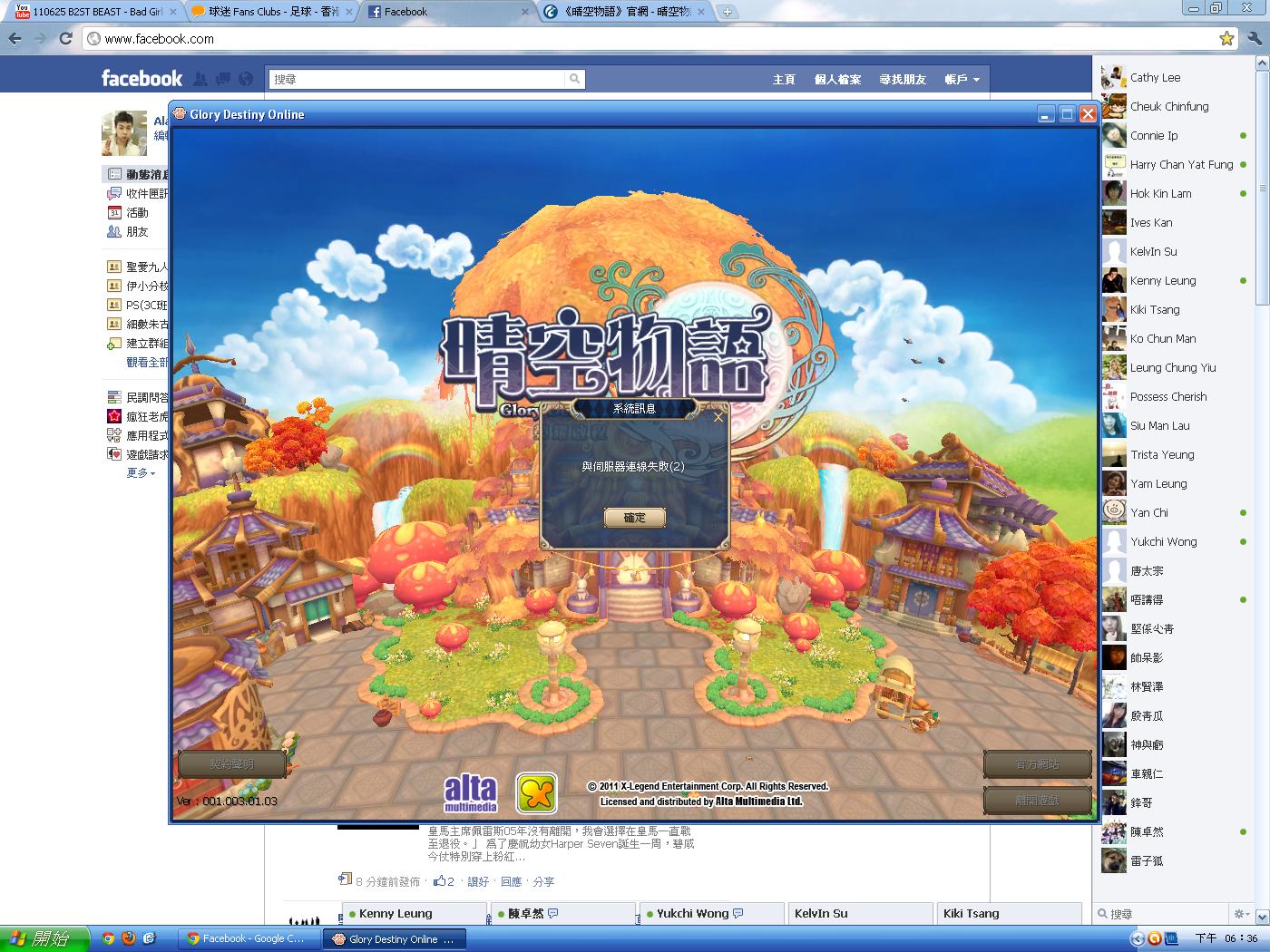
Task: Open the Facebook messages icon
Action: click(223, 79)
